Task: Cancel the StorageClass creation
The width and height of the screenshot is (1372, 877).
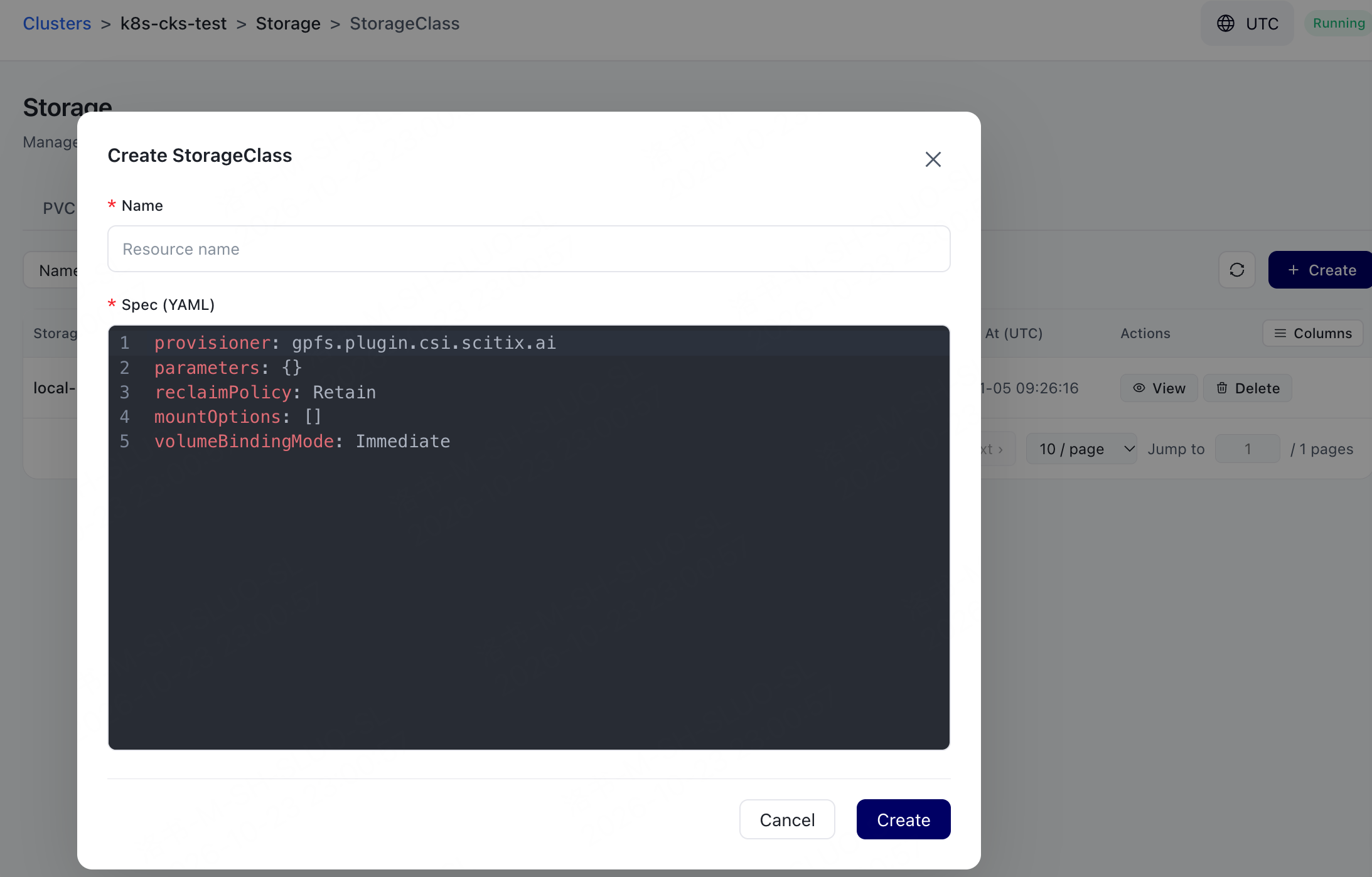Action: coord(787,819)
